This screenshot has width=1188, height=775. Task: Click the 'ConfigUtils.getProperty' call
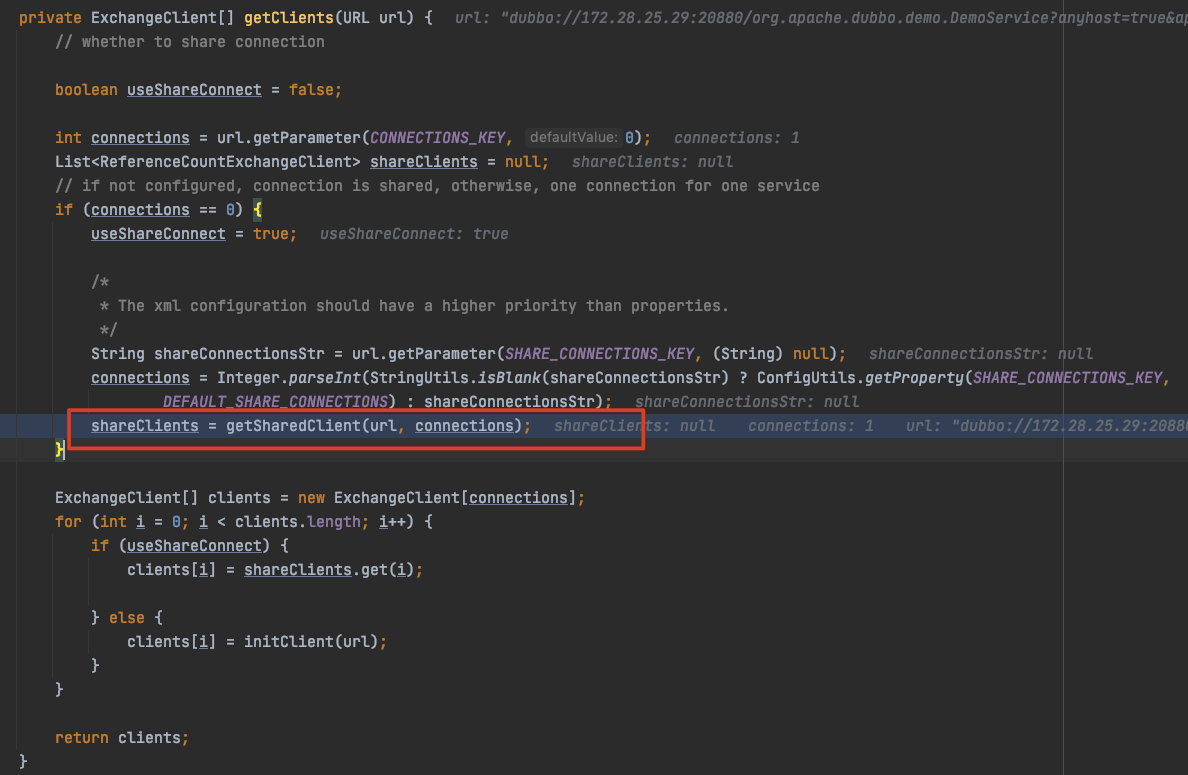[860, 377]
